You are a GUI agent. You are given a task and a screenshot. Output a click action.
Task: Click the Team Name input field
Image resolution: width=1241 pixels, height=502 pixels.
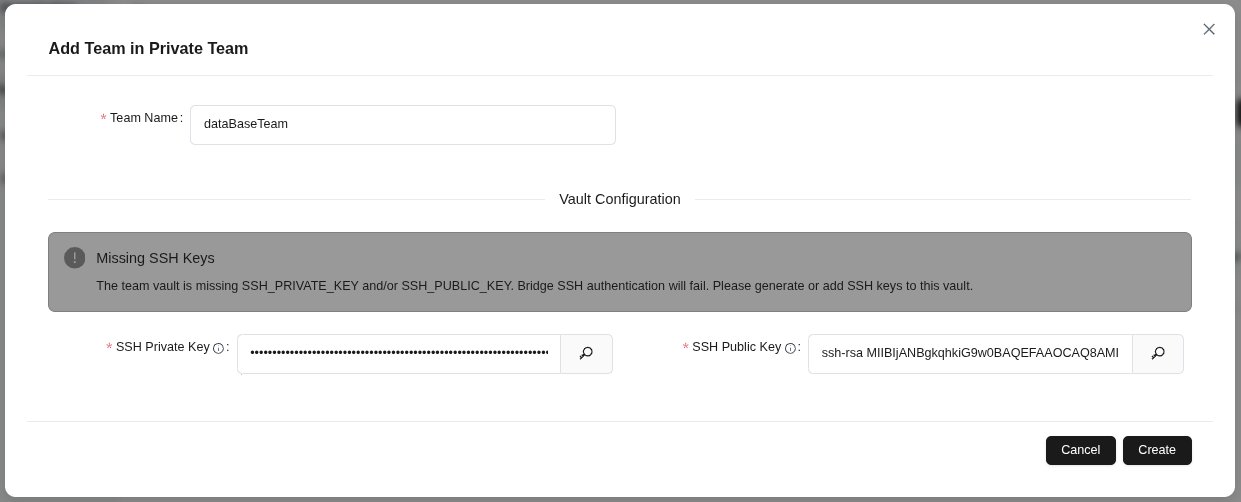[402, 125]
